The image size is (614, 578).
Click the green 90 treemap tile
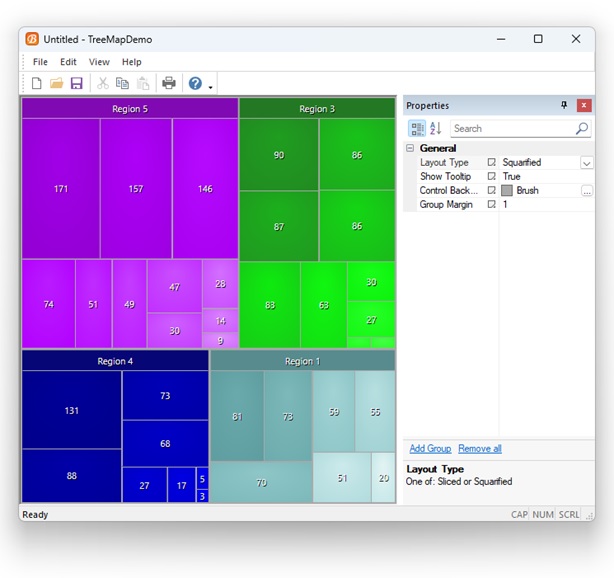coord(279,155)
